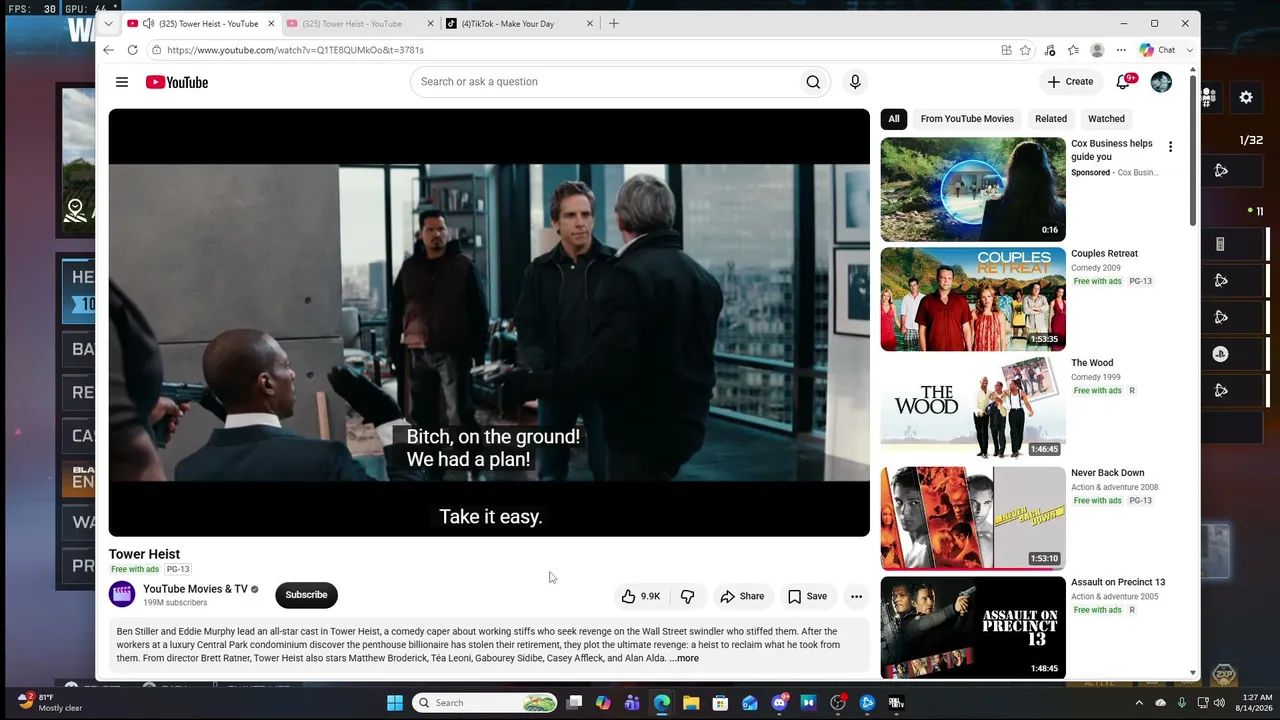Start voice search with the microphone
Viewport: 1280px width, 720px height.
click(x=855, y=82)
